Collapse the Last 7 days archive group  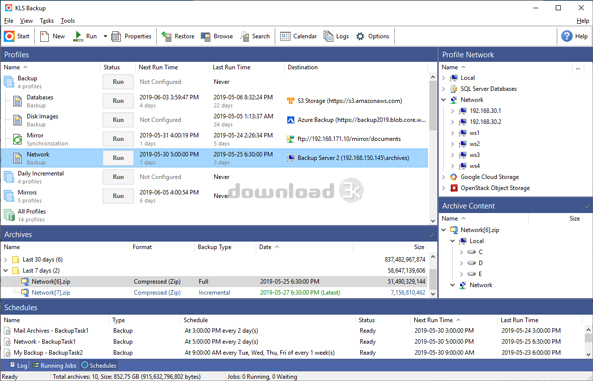[5, 271]
